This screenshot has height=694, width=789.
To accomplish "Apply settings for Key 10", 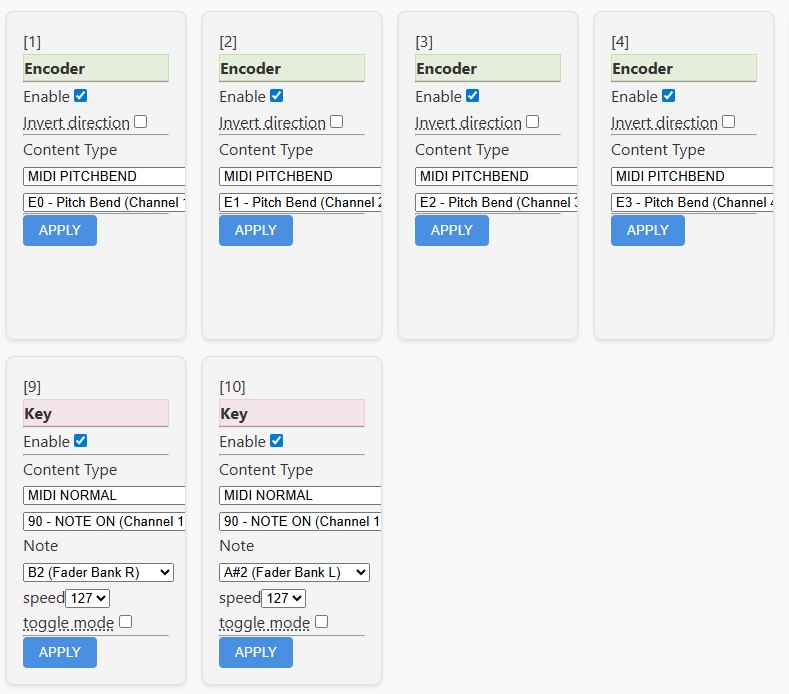I will point(256,652).
